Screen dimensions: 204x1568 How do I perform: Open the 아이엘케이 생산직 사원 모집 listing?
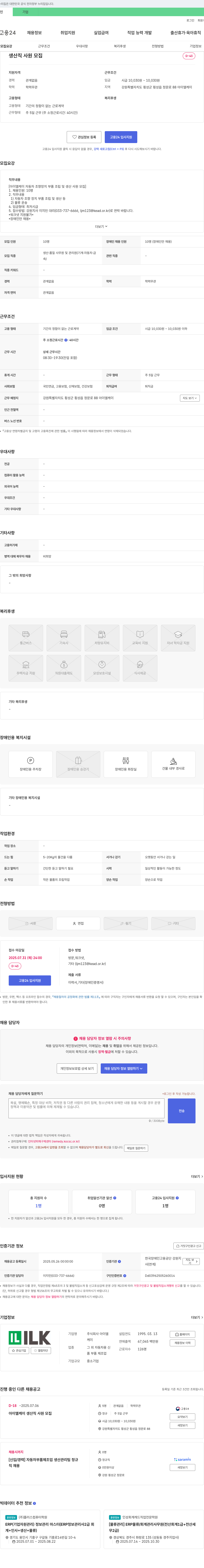tap(30, 1413)
